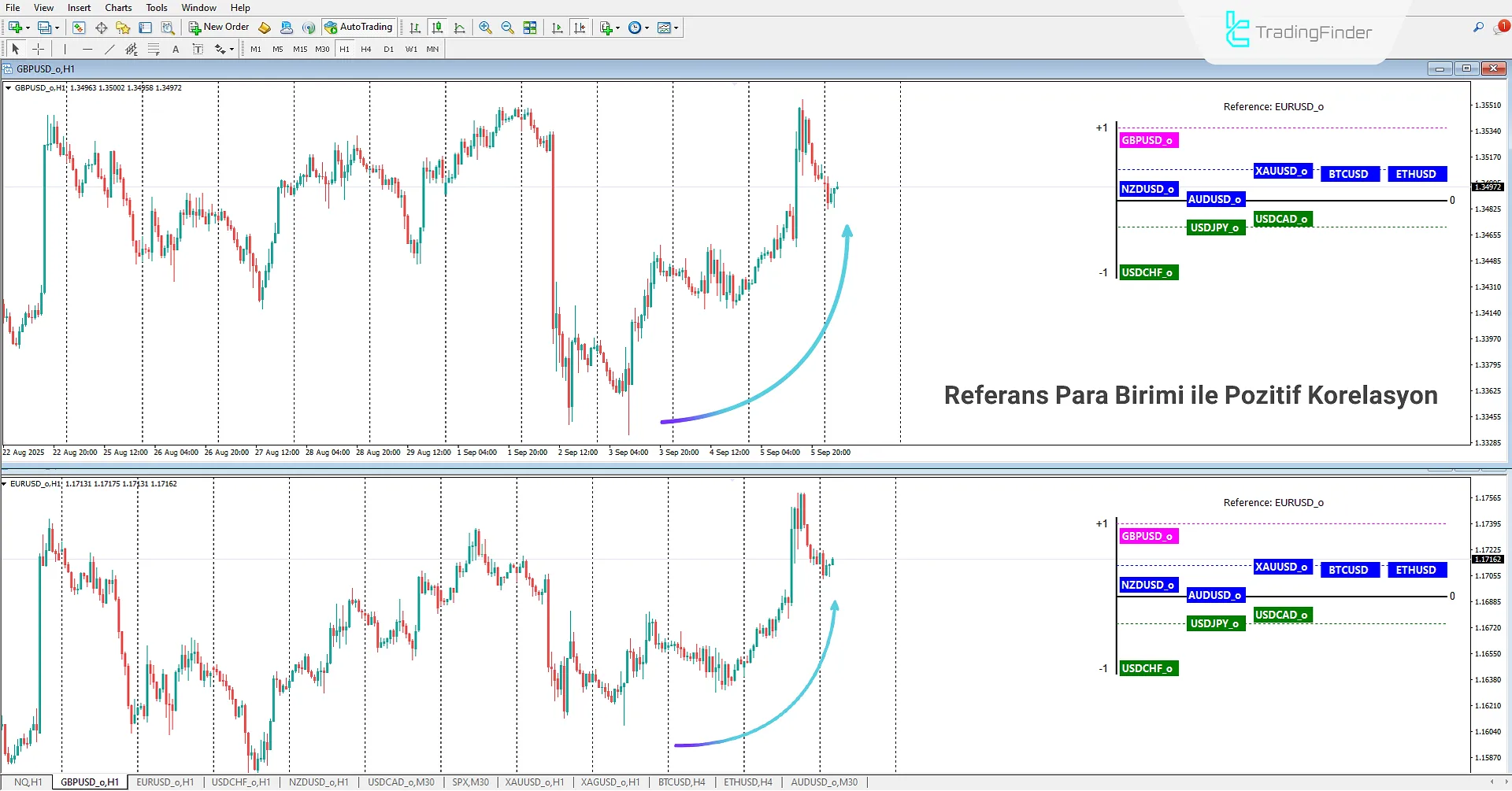1512x791 pixels.
Task: Click the magenta GBPUSD_o correlation label
Action: tap(1147, 140)
